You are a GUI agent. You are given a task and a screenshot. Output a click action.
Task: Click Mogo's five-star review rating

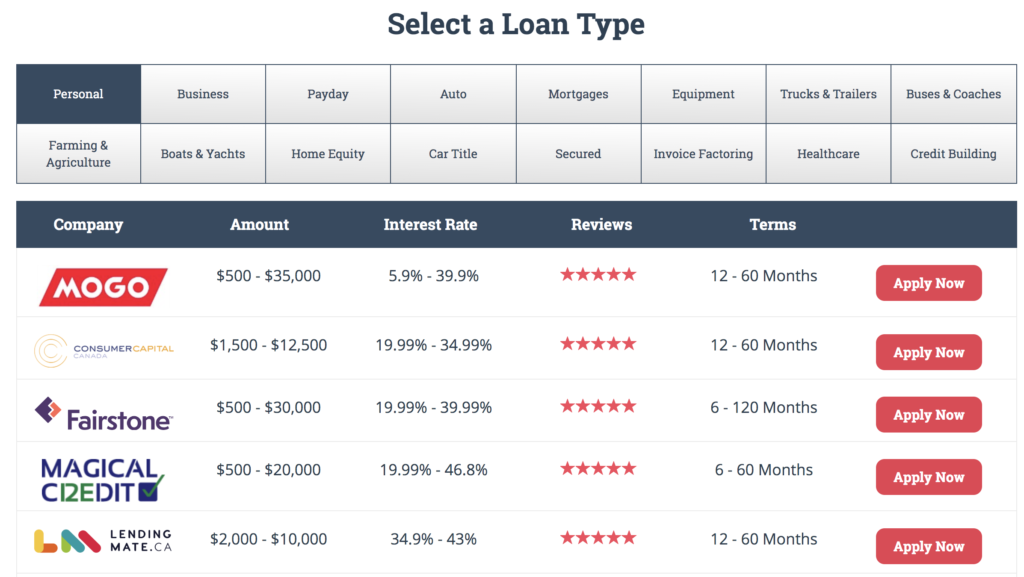tap(598, 275)
